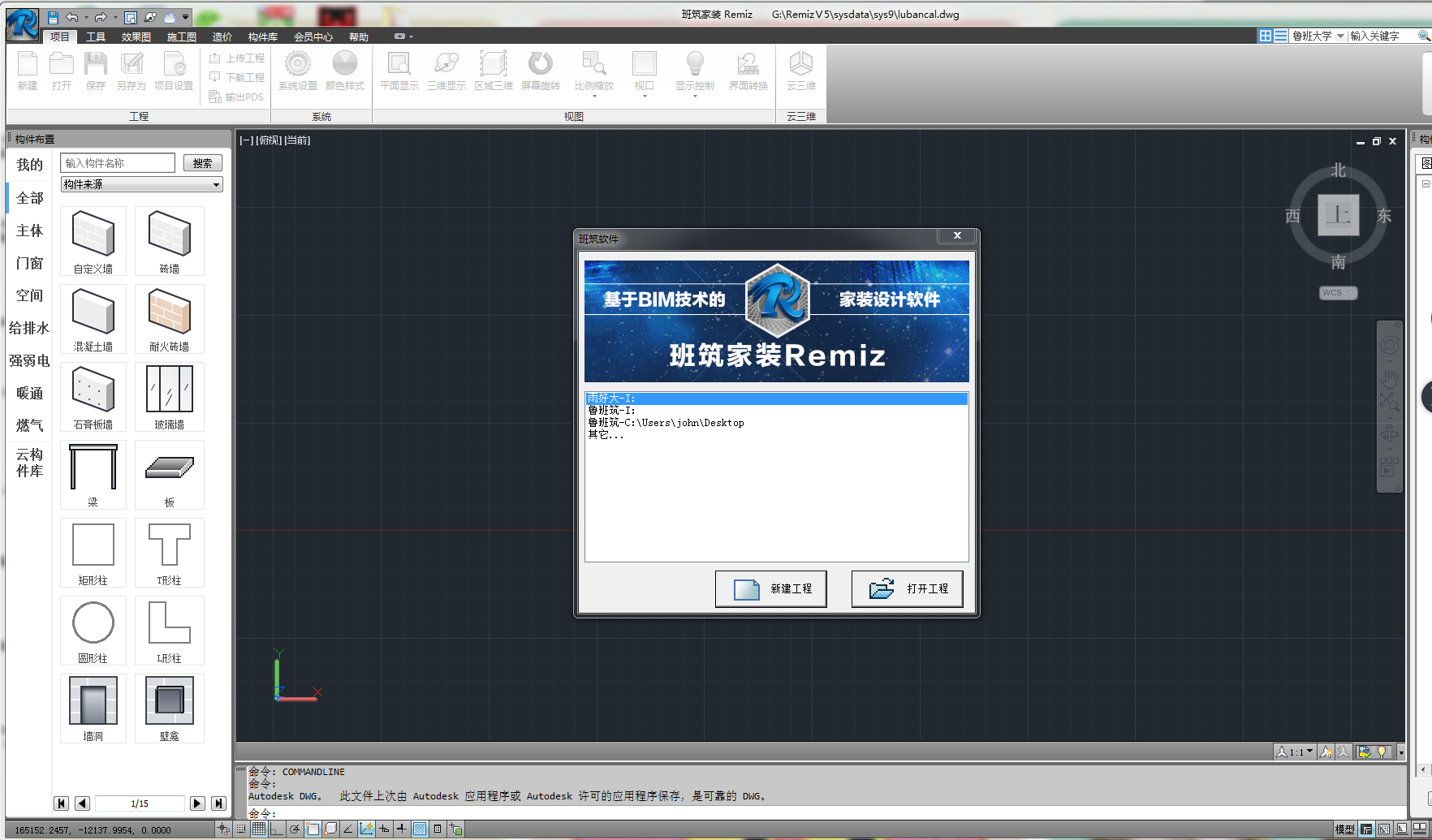
Task: Click 区域三维 region 3D icon
Action: coord(494,71)
